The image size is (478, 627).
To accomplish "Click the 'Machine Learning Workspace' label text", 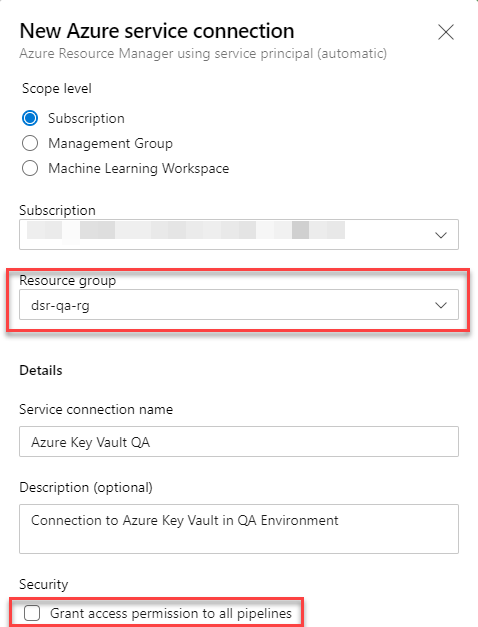I will click(x=139, y=169).
